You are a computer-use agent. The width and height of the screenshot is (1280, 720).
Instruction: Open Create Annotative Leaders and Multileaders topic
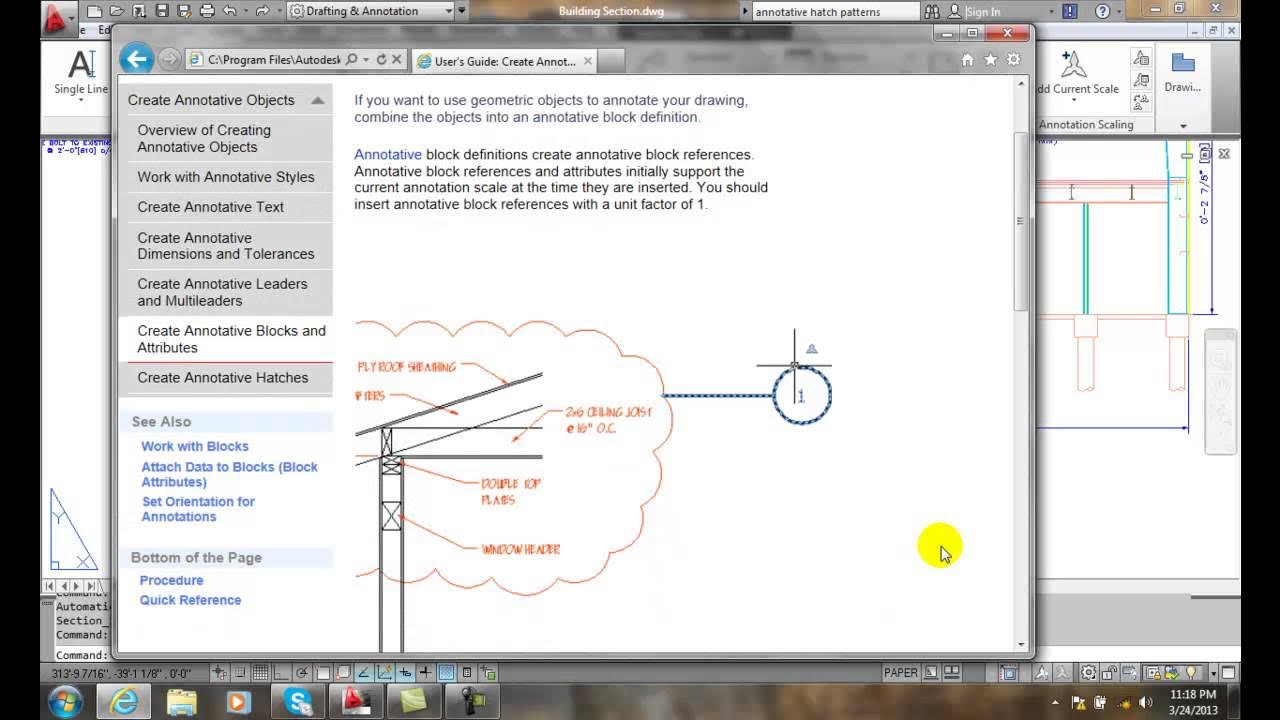click(225, 292)
